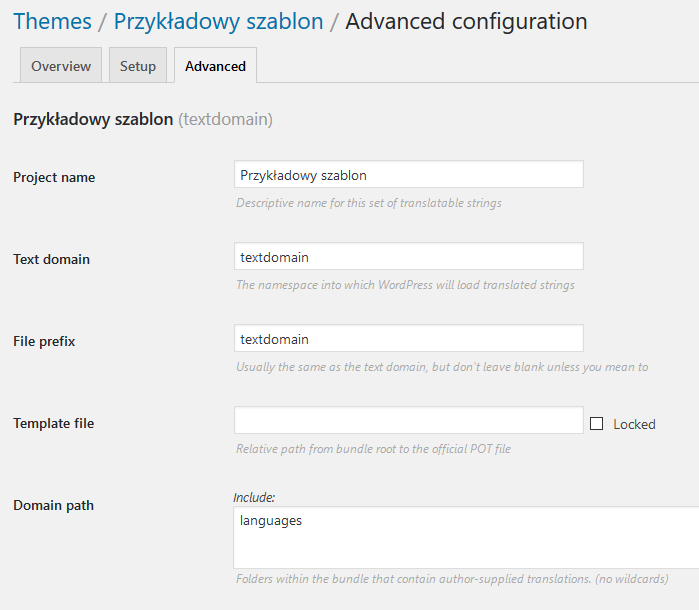Screen dimensions: 699x610
Task: Click the Project name input field
Action: (x=408, y=175)
